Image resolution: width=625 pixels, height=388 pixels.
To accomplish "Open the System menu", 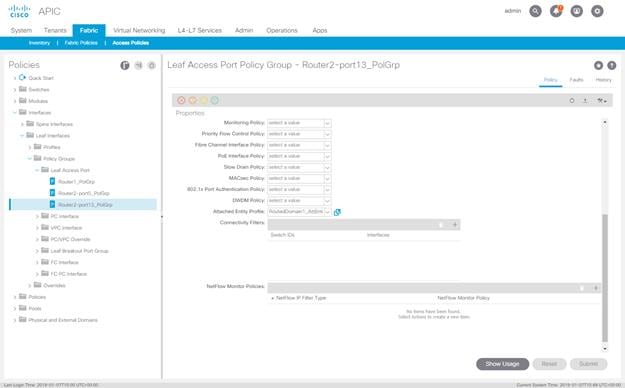I will pos(21,30).
